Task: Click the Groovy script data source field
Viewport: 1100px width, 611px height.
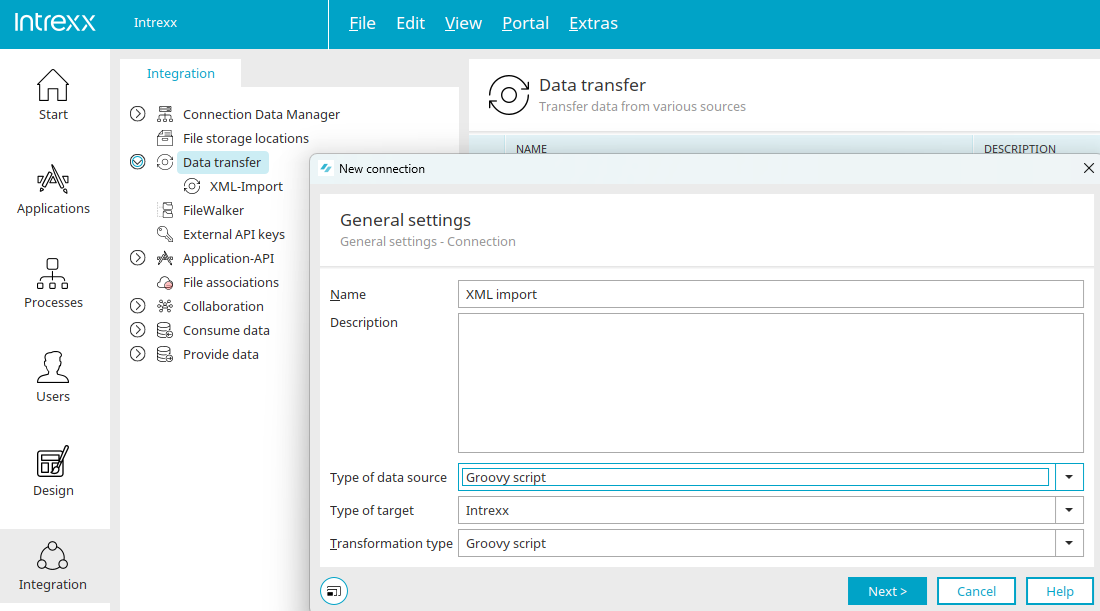Action: tap(756, 477)
